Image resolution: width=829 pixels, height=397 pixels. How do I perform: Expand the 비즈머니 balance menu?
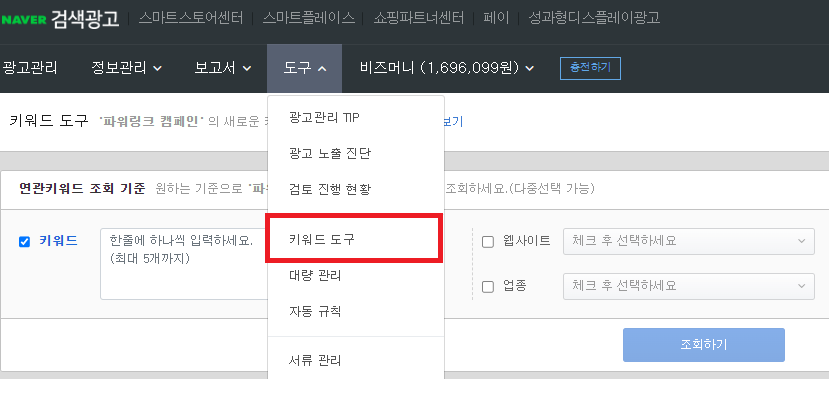447,68
